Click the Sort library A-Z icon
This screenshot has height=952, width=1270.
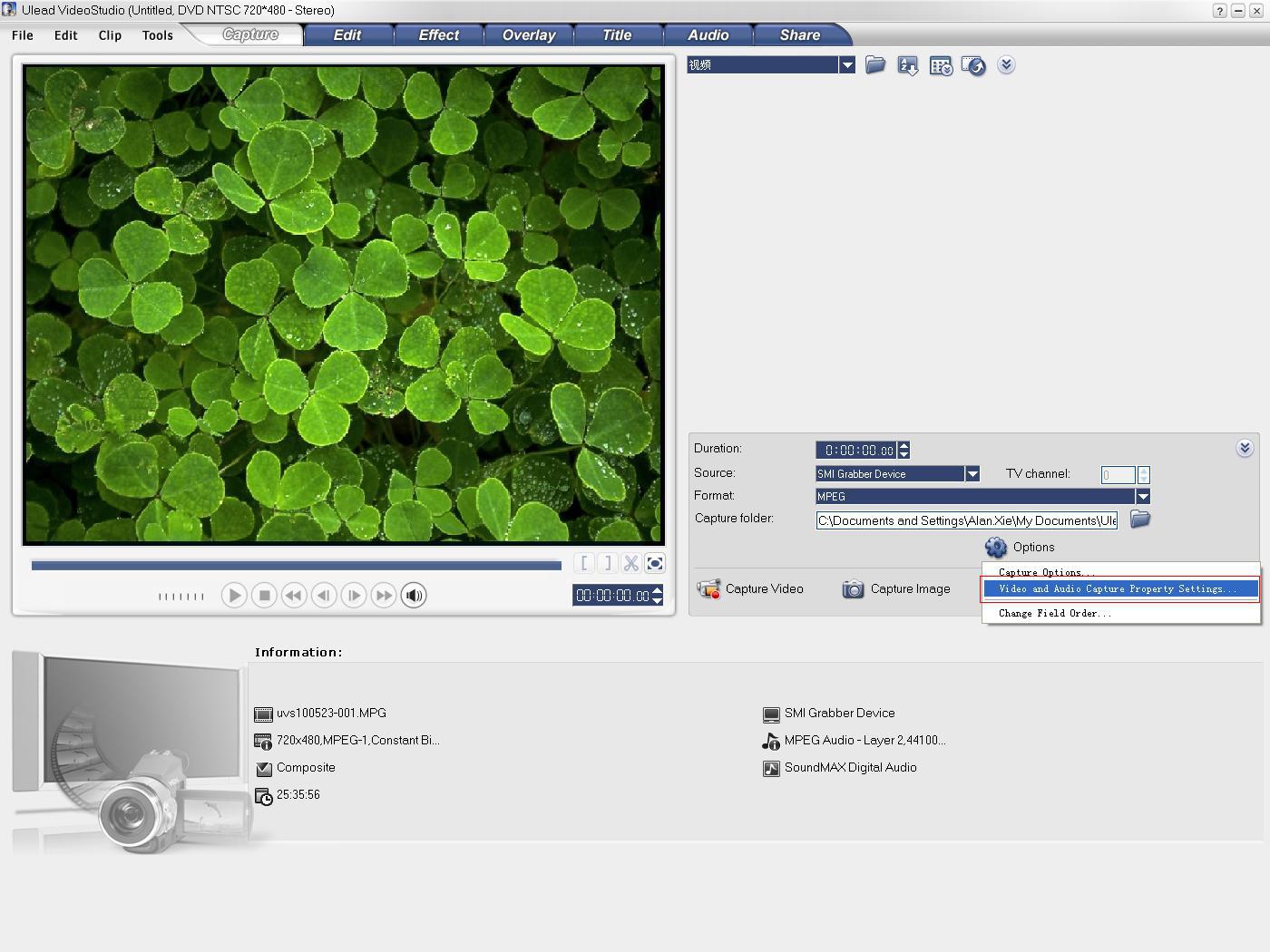coord(907,65)
